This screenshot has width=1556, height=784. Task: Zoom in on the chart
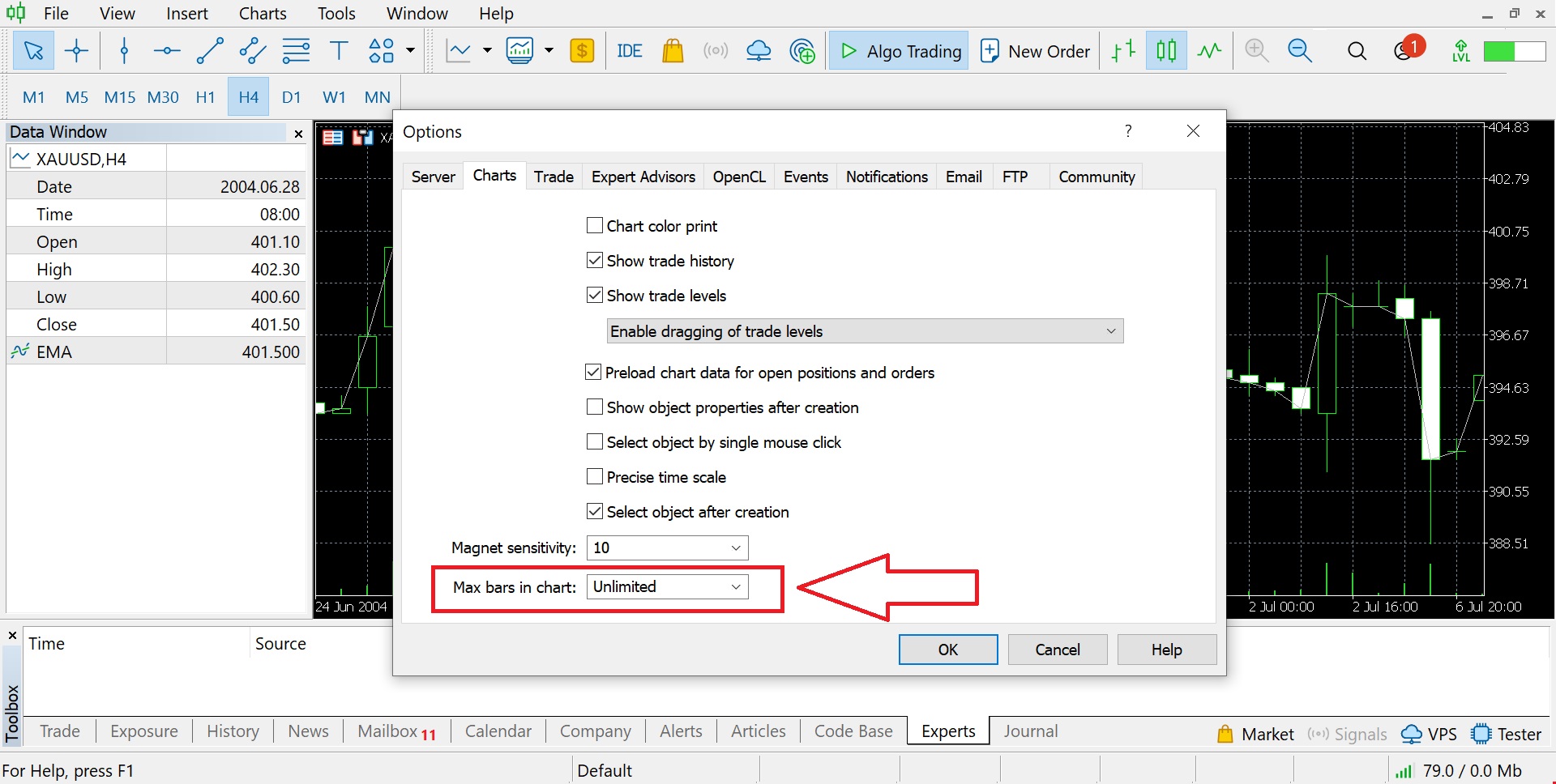[x=1256, y=50]
